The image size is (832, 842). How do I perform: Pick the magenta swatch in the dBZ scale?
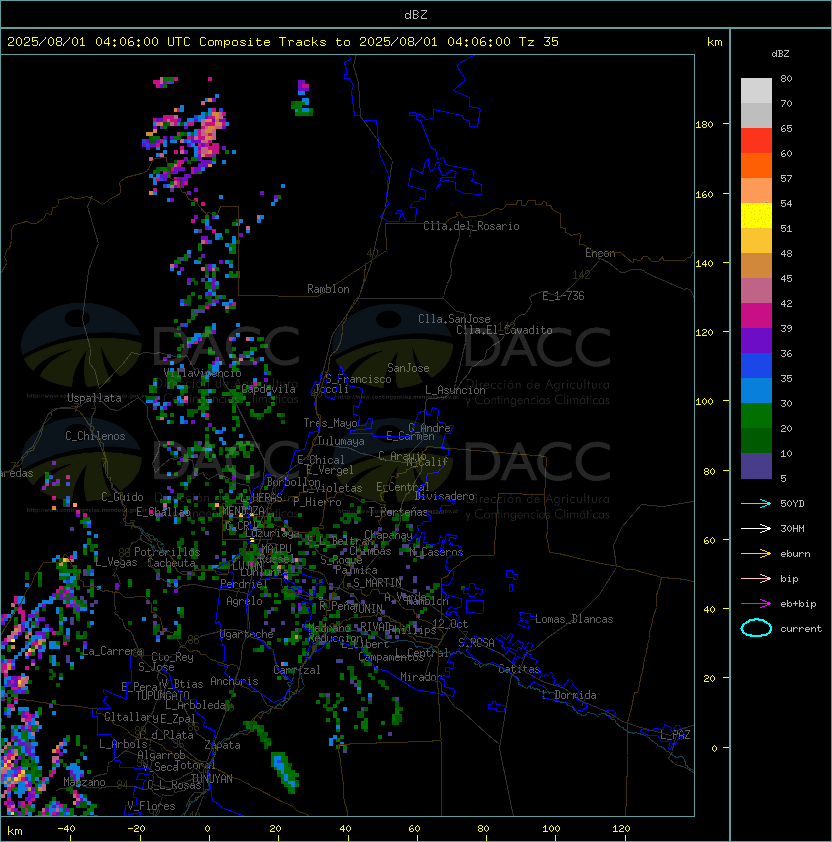tap(756, 315)
